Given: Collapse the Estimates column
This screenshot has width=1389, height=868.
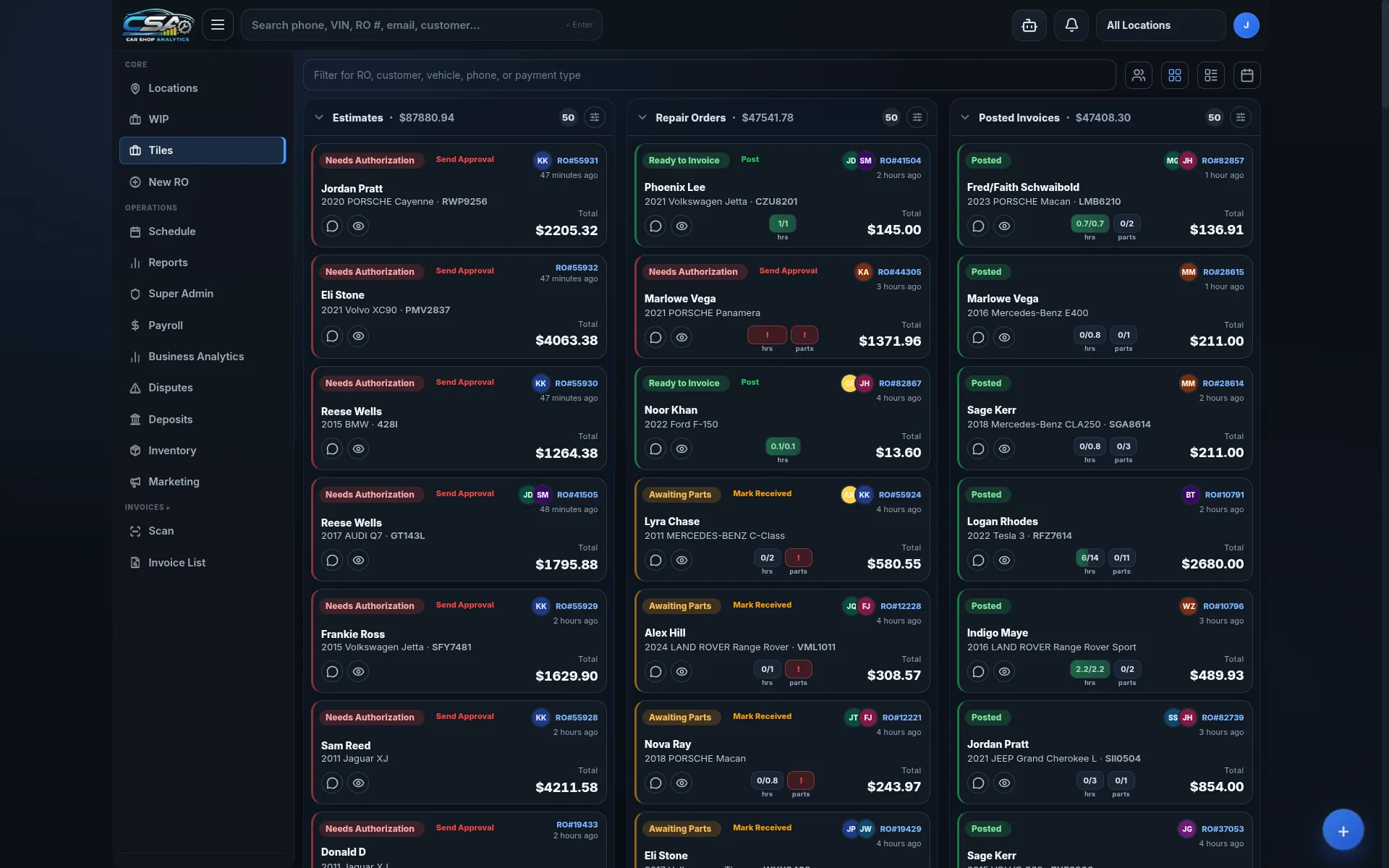Looking at the screenshot, I should tap(319, 117).
